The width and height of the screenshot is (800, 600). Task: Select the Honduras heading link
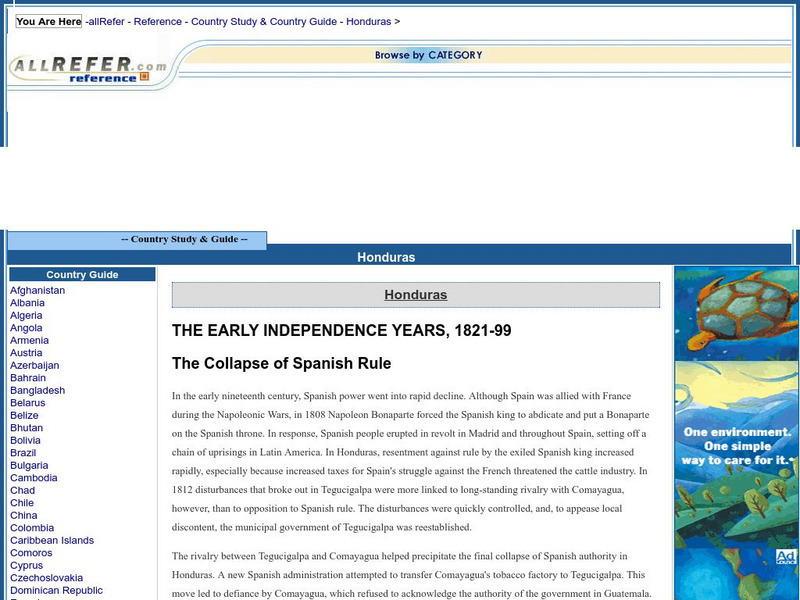[416, 294]
